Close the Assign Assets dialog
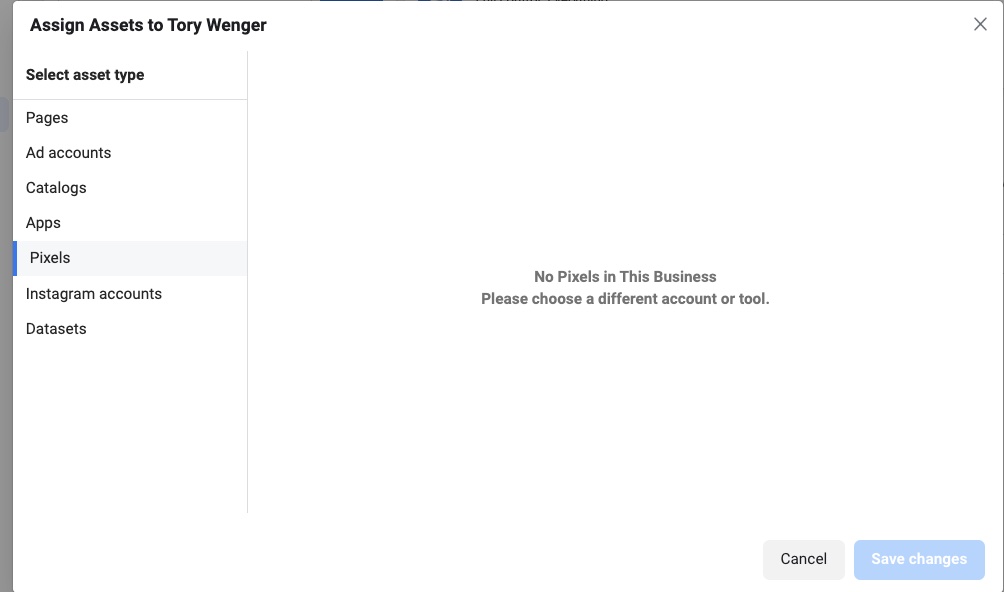The height and width of the screenshot is (592, 1004). point(980,25)
